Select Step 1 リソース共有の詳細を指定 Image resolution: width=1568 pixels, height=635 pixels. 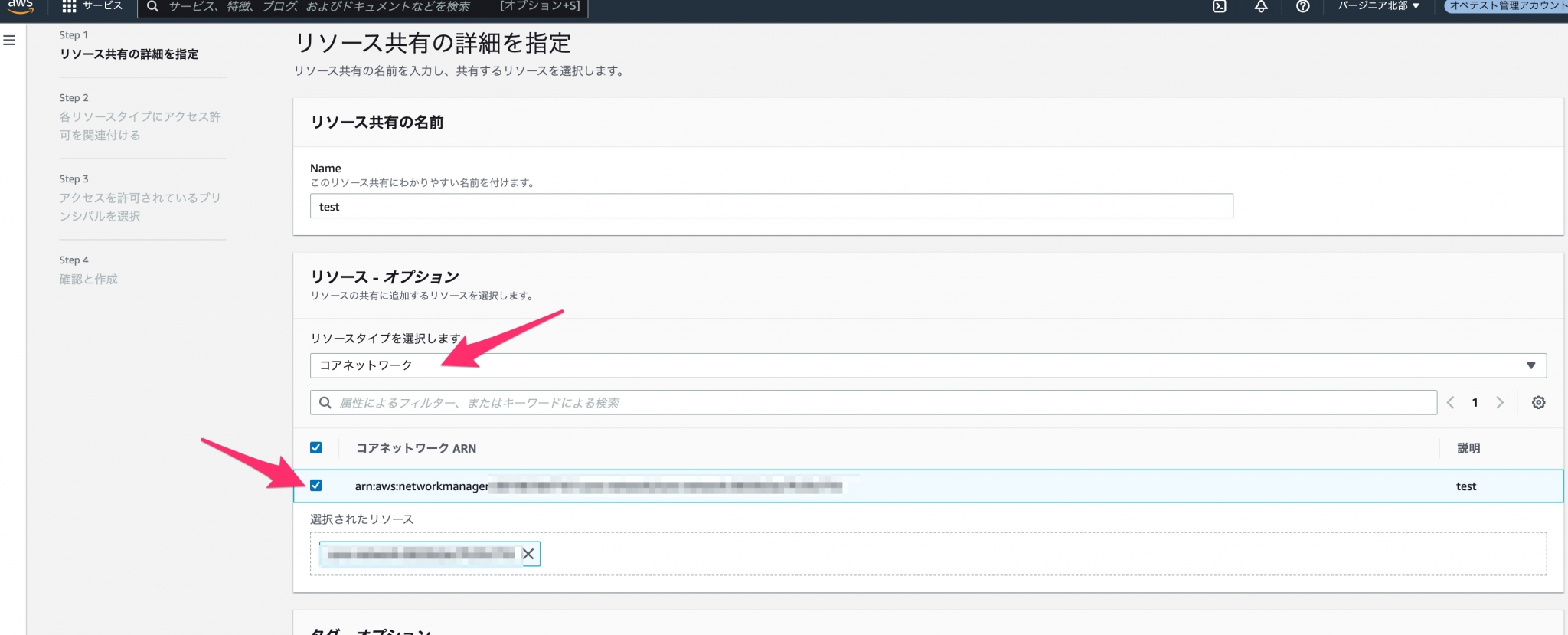click(129, 54)
